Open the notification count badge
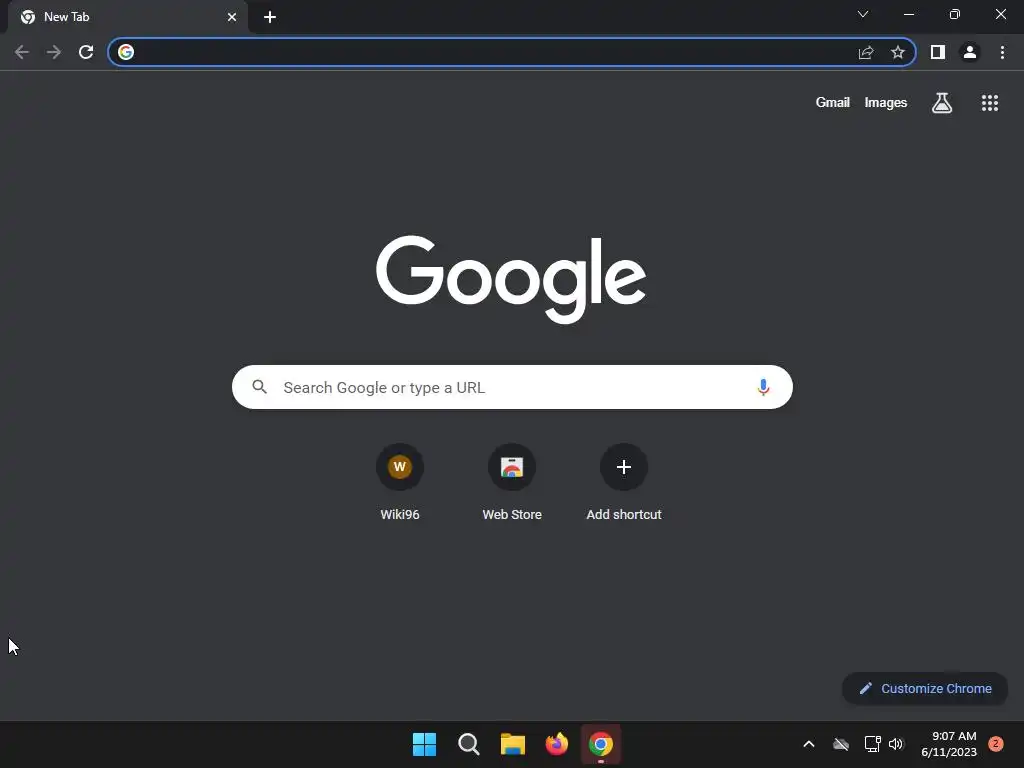1024x768 pixels. pyautogui.click(x=996, y=744)
